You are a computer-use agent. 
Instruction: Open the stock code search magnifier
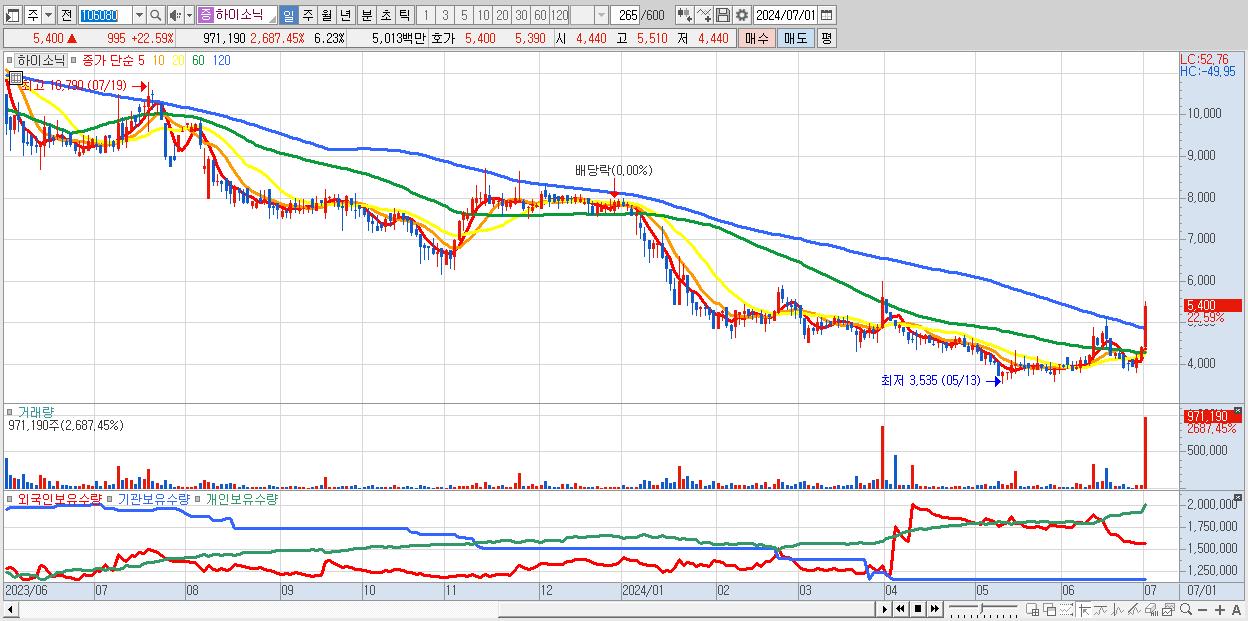pos(155,15)
